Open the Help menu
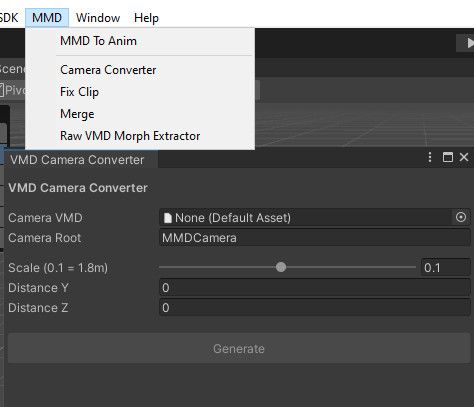Screen dimensions: 474x407 [146, 18]
